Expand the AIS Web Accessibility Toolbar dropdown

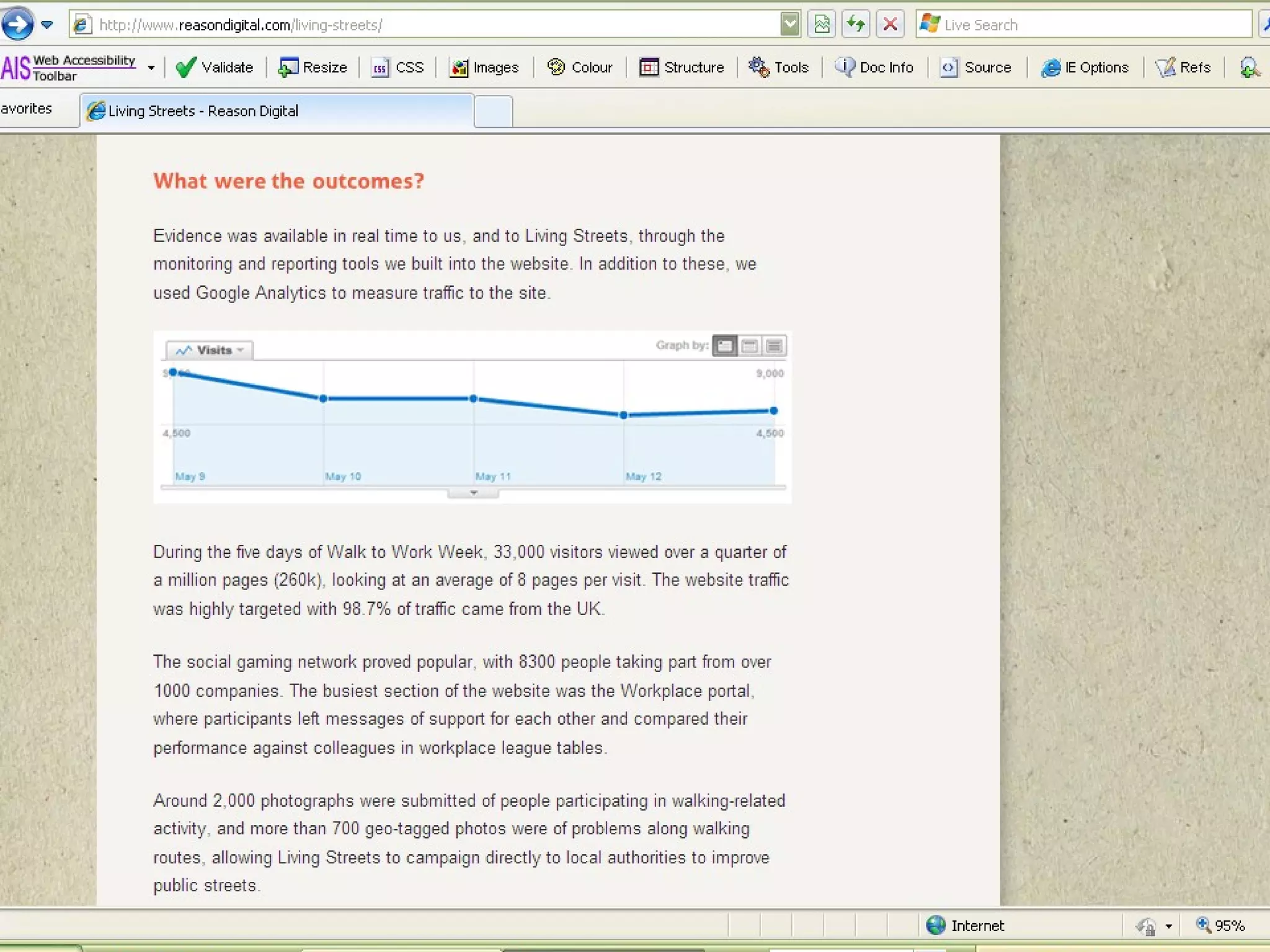coord(151,67)
